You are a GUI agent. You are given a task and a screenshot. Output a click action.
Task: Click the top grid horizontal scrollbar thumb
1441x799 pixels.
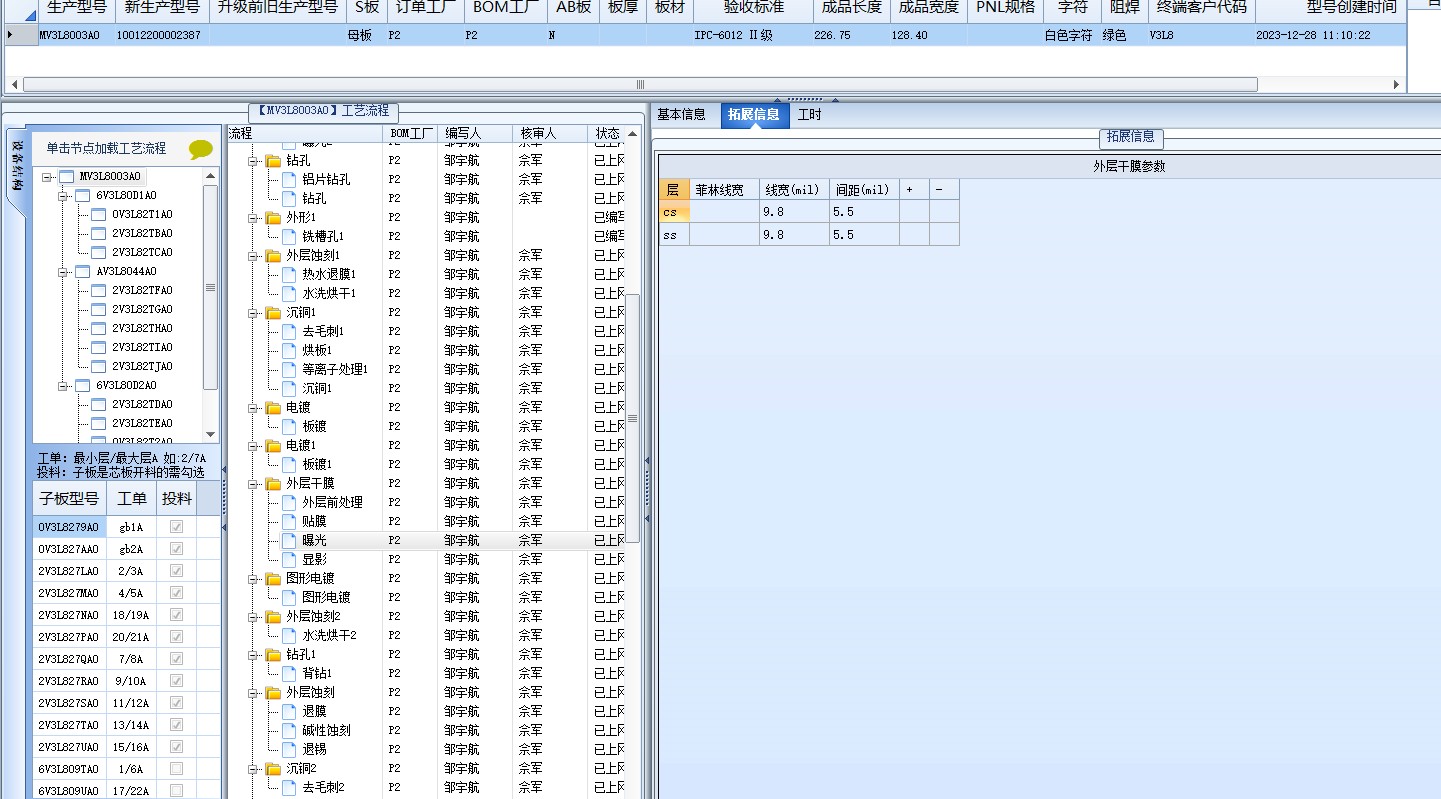(x=640, y=85)
